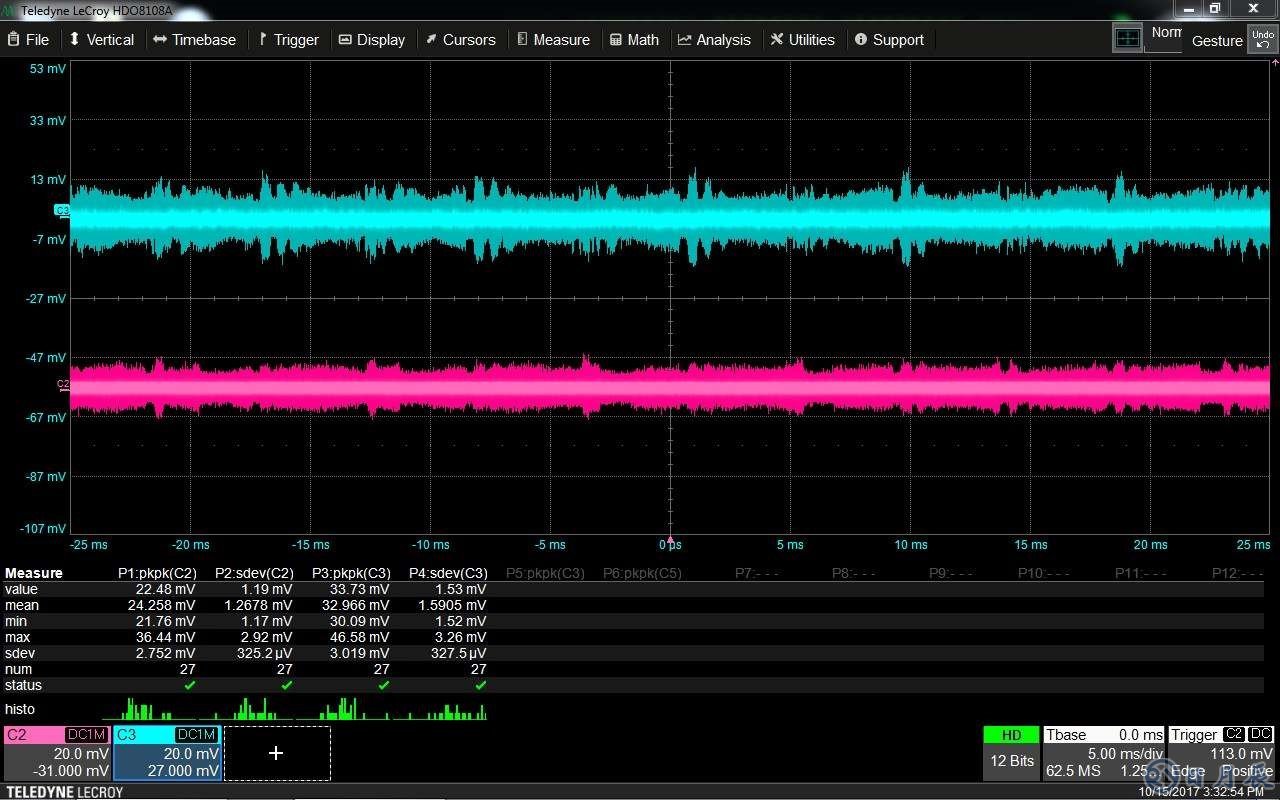Open the Tbase timebase descriptor
The width and height of the screenshot is (1280, 800).
pyautogui.click(x=1103, y=753)
